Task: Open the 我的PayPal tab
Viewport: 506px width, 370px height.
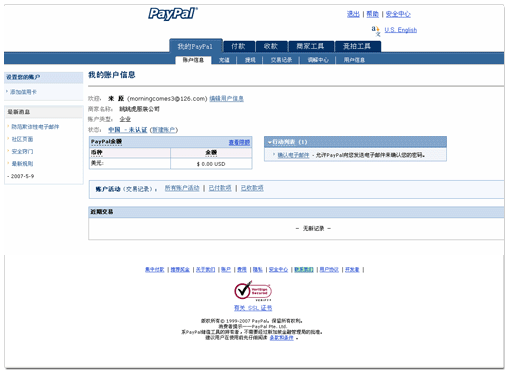Action: pyautogui.click(x=195, y=46)
